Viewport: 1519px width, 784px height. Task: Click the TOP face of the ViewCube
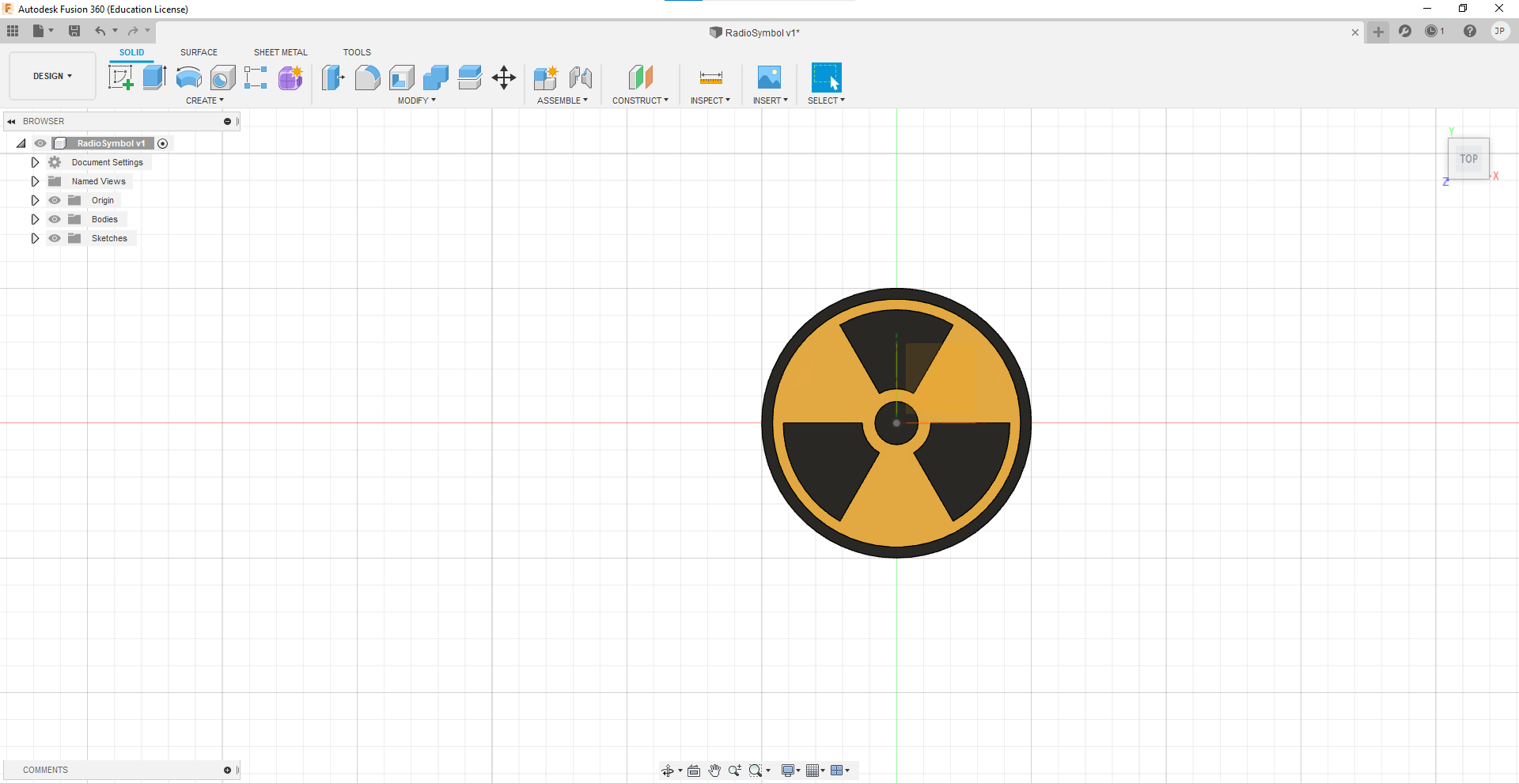point(1469,158)
